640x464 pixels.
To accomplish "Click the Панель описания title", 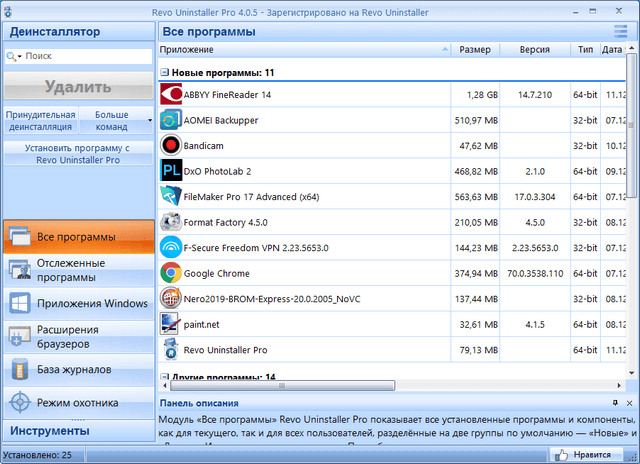I will [199, 403].
